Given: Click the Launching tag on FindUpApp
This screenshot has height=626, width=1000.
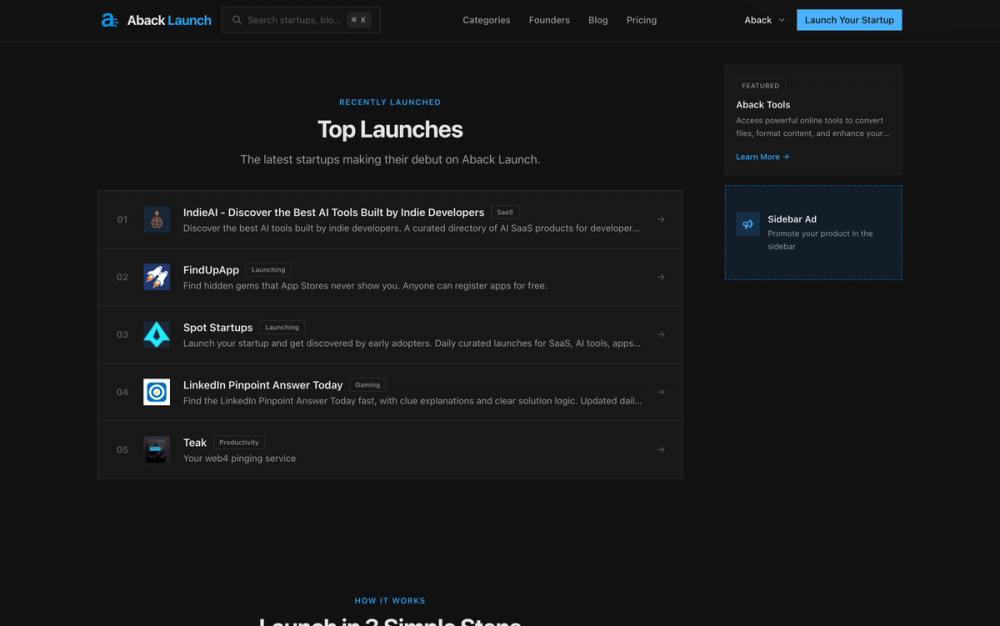Looking at the screenshot, I should (x=268, y=270).
